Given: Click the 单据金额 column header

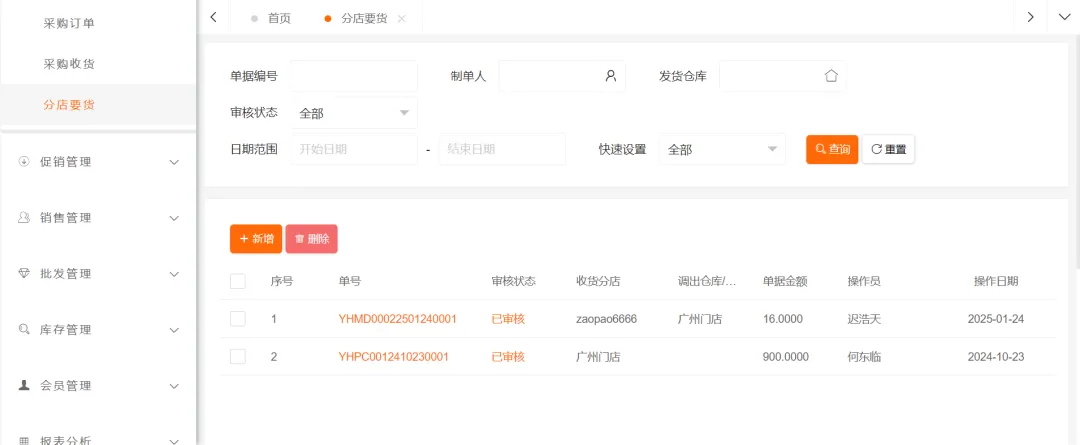Looking at the screenshot, I should click(x=785, y=281).
